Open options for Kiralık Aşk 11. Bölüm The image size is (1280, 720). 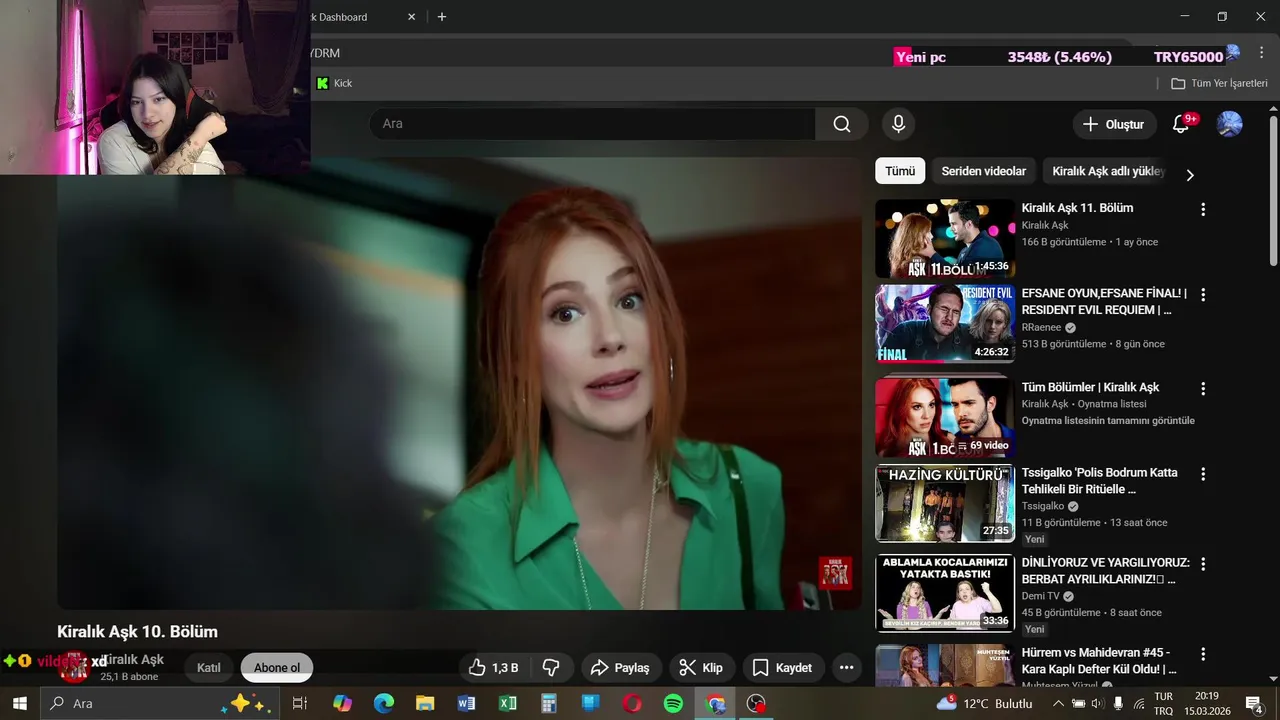point(1203,210)
